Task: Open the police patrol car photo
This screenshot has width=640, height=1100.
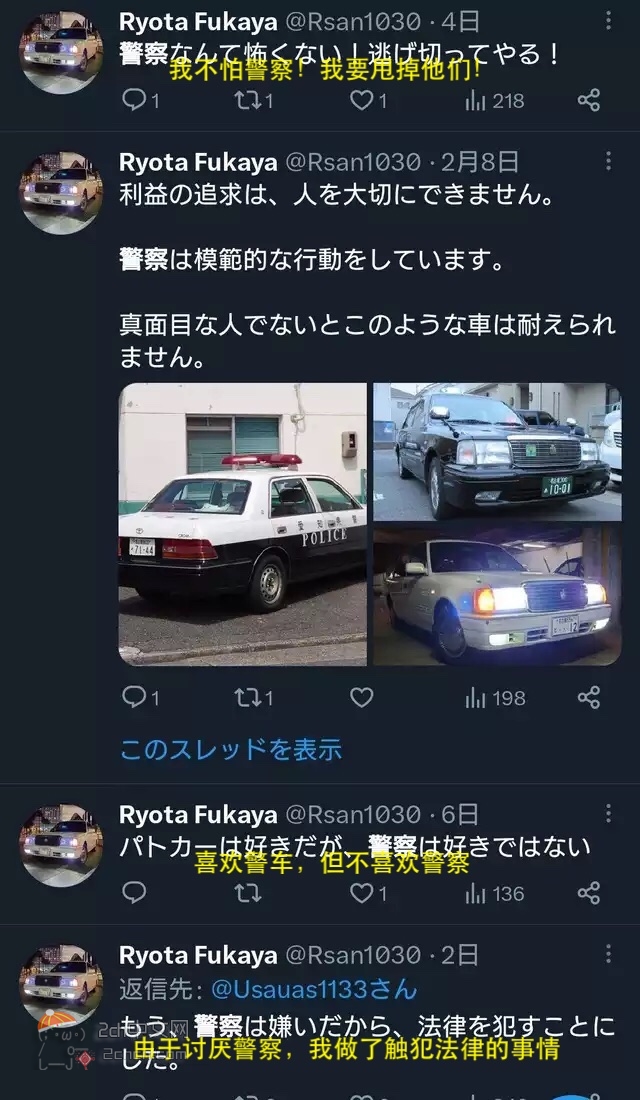Action: (243, 524)
